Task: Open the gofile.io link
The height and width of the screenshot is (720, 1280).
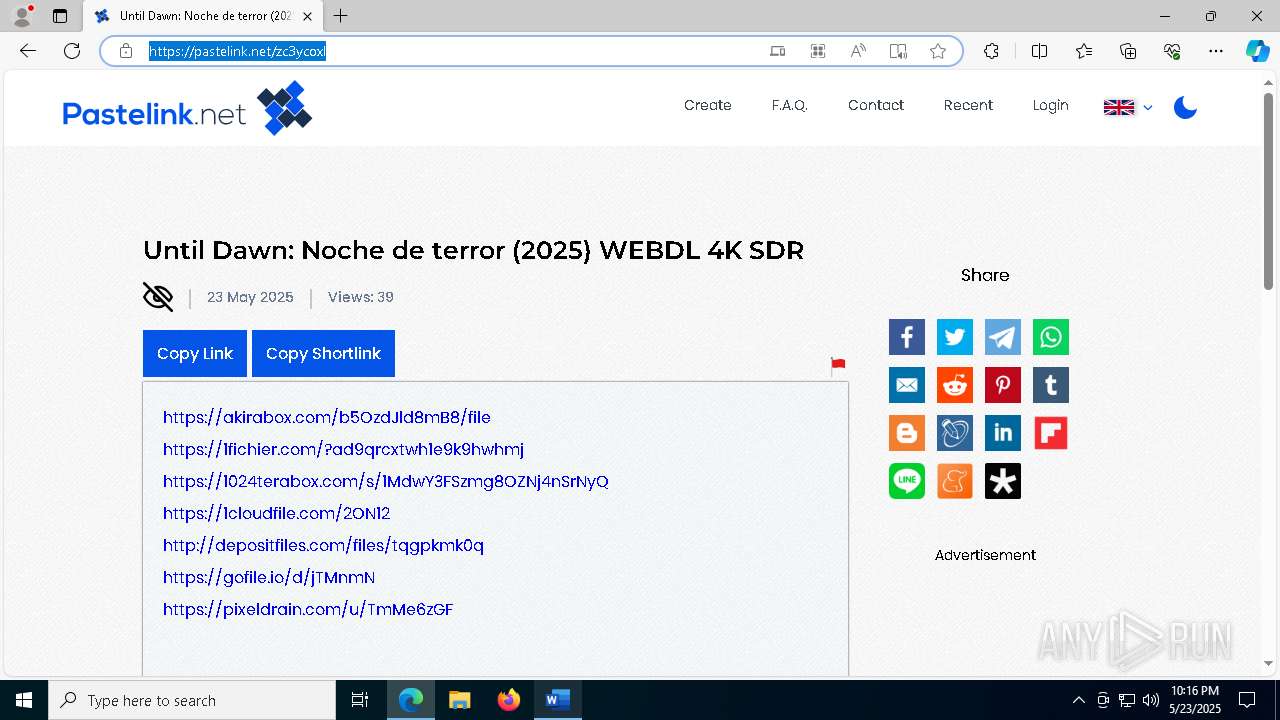Action: coord(269,577)
